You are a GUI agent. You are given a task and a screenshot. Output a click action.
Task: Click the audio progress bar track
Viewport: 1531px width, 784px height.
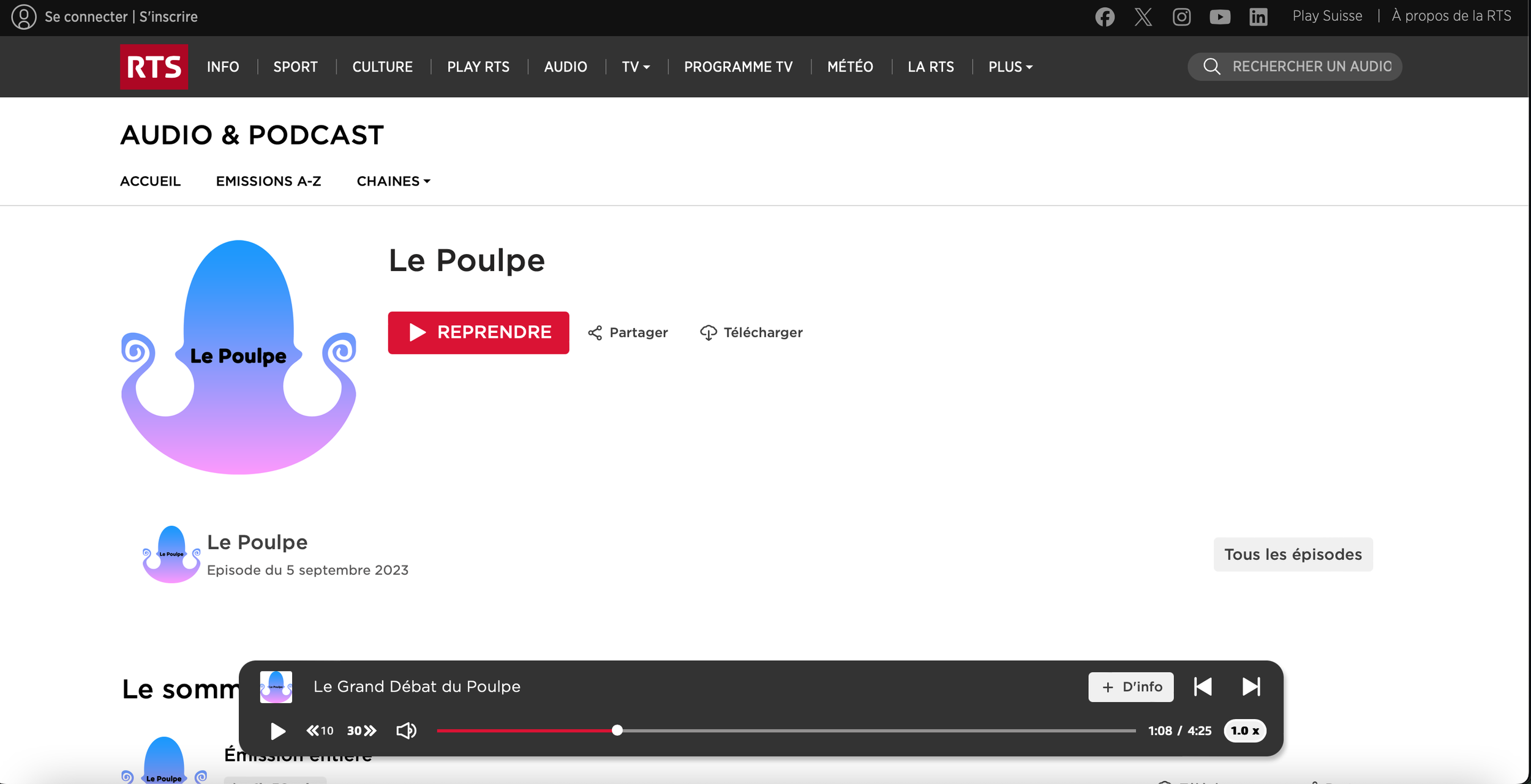[x=857, y=731]
